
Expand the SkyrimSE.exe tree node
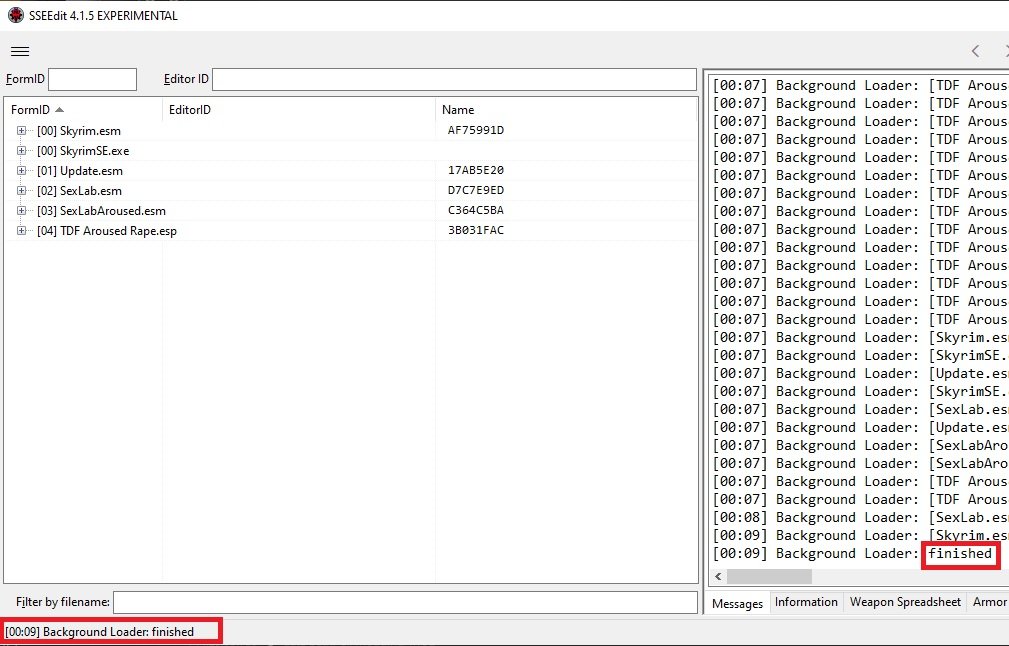[21, 151]
